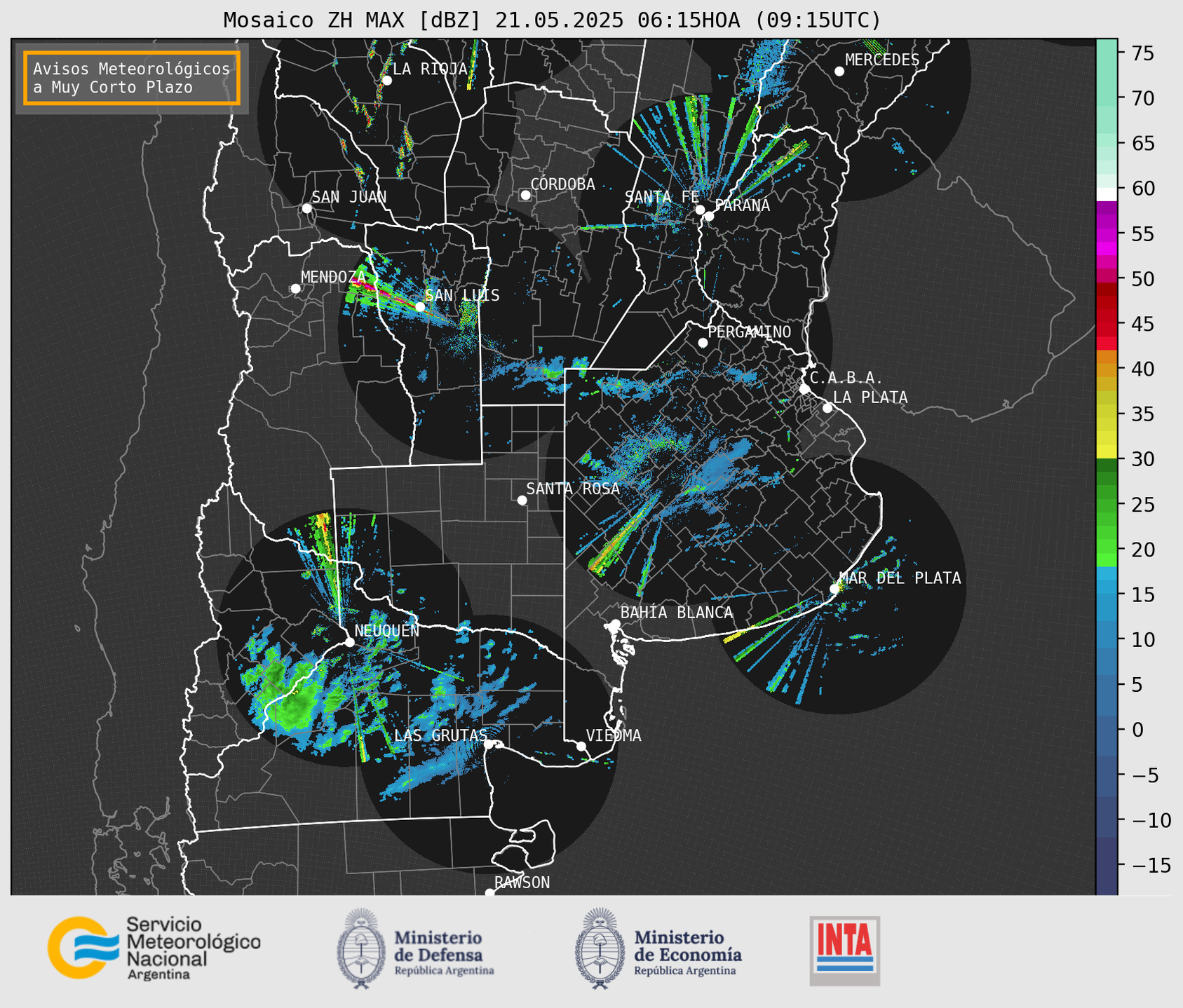Image resolution: width=1183 pixels, height=1008 pixels.
Task: Click the MERCEDES city label
Action: point(882,60)
